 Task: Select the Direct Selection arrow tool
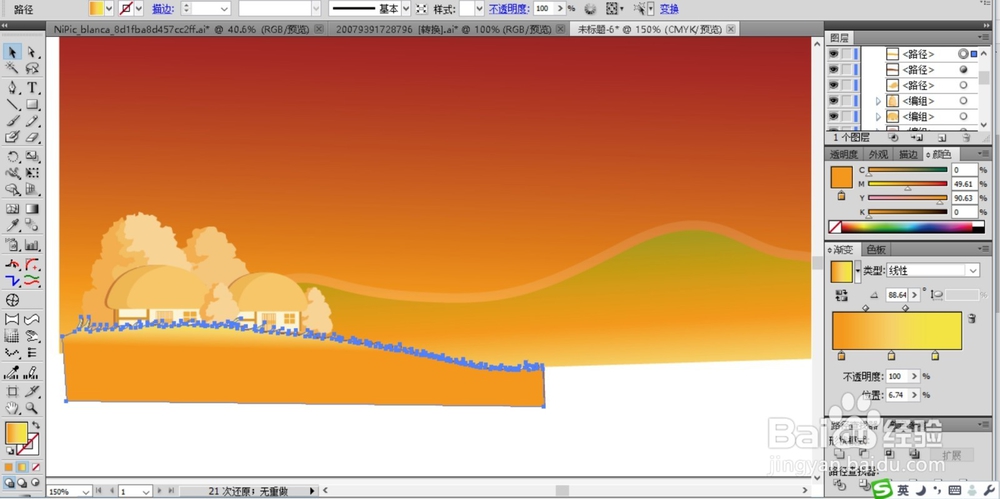(32, 52)
